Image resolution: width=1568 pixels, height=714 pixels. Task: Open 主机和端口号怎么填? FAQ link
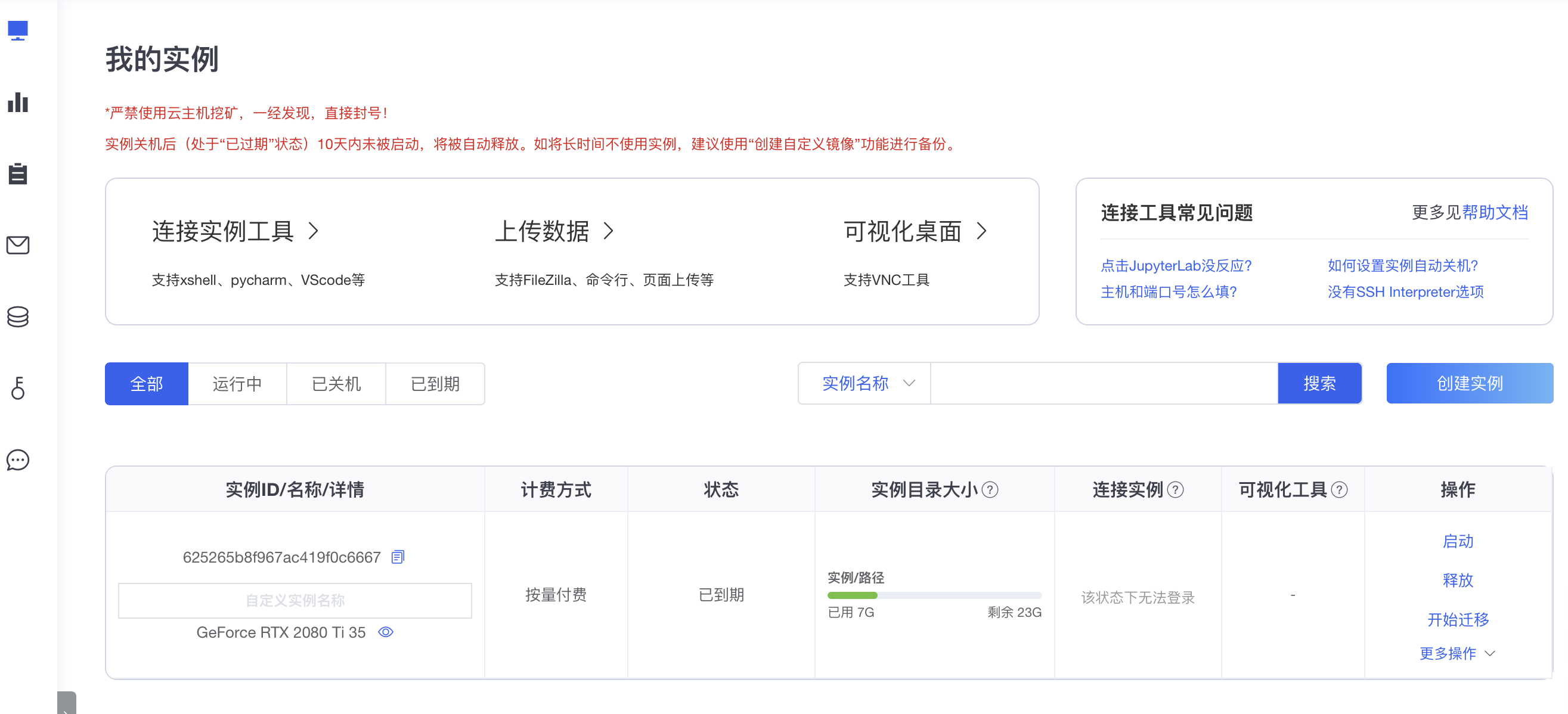(x=1169, y=291)
